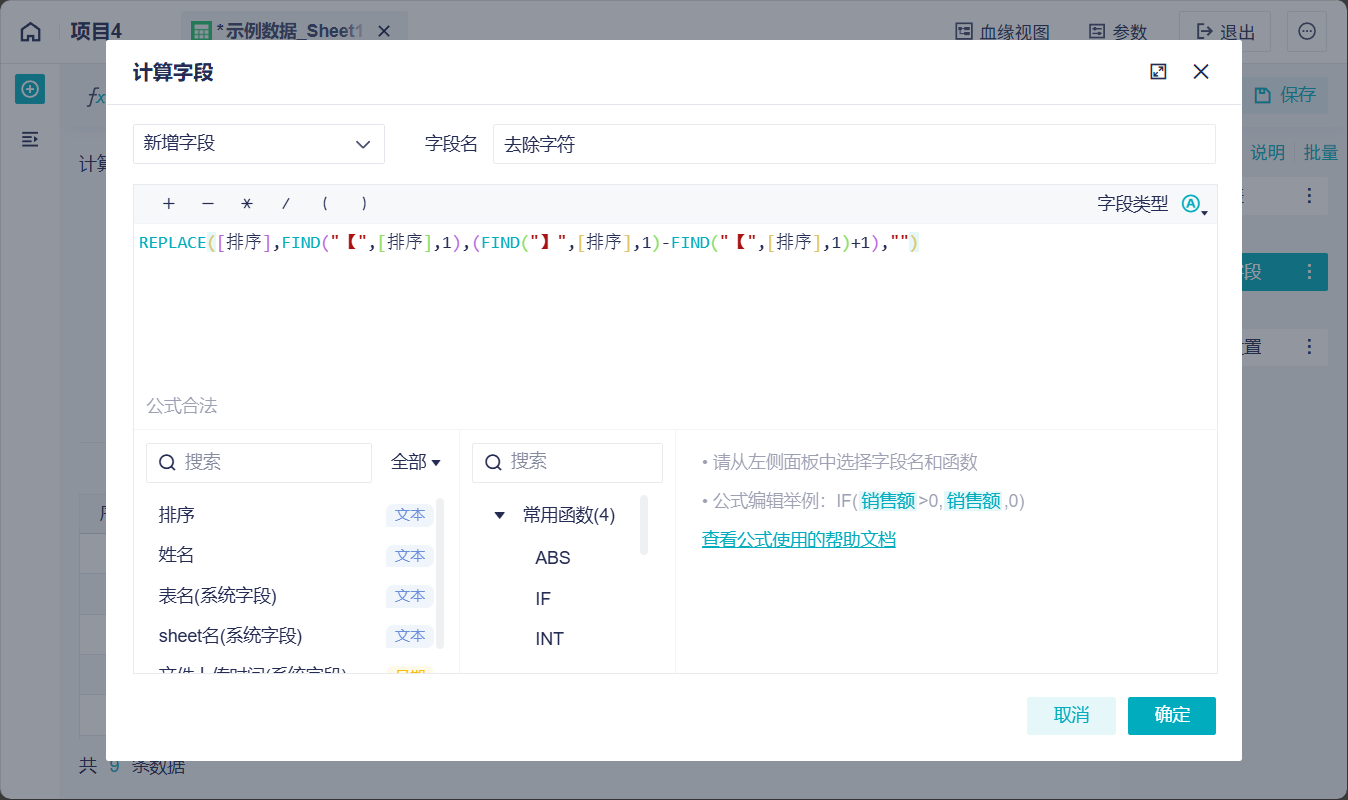Screen dimensions: 1348x800
Task: Insert the multiply asterisk operator
Action: click(x=247, y=204)
